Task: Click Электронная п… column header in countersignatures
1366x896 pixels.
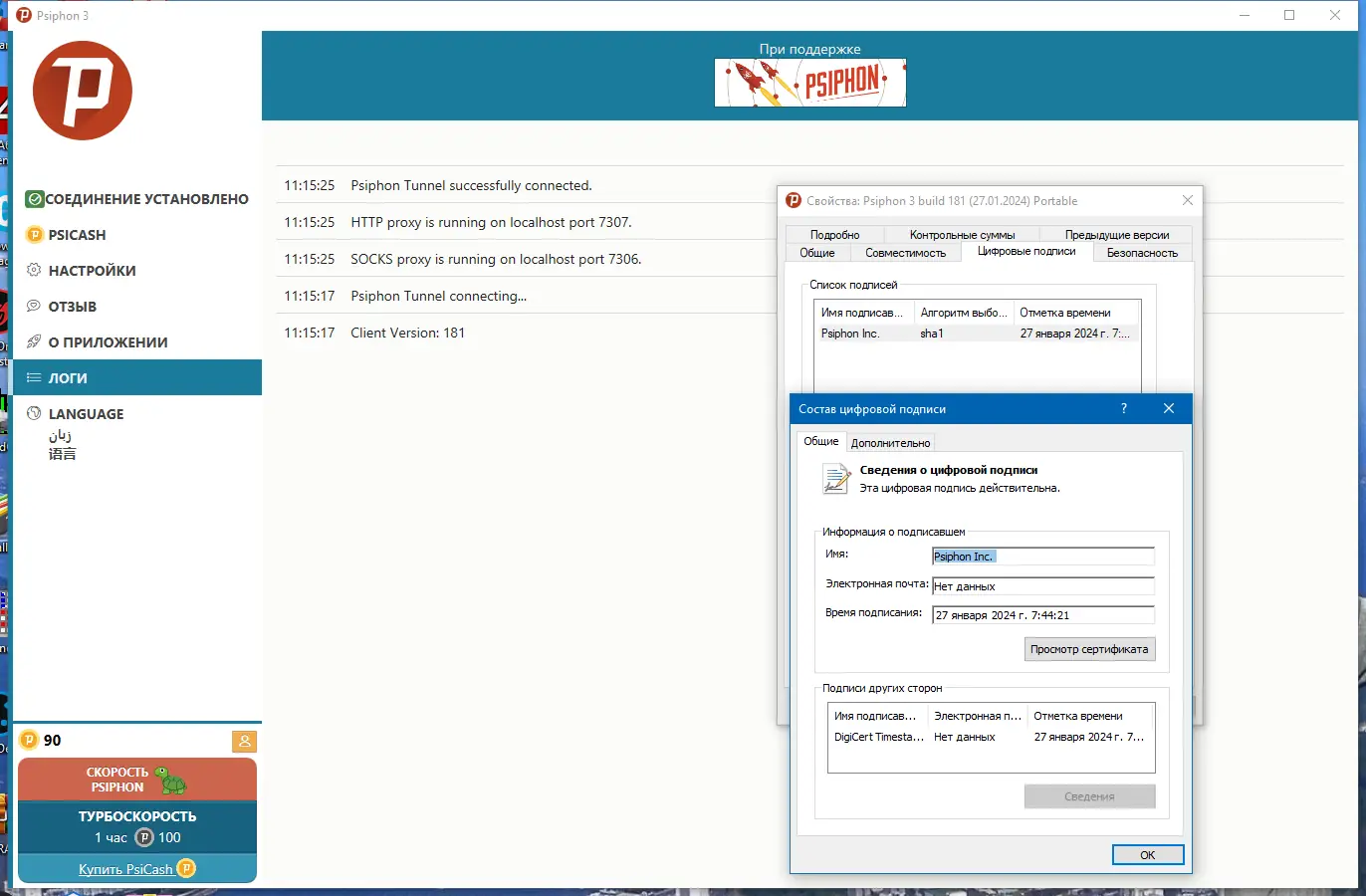Action: click(978, 716)
